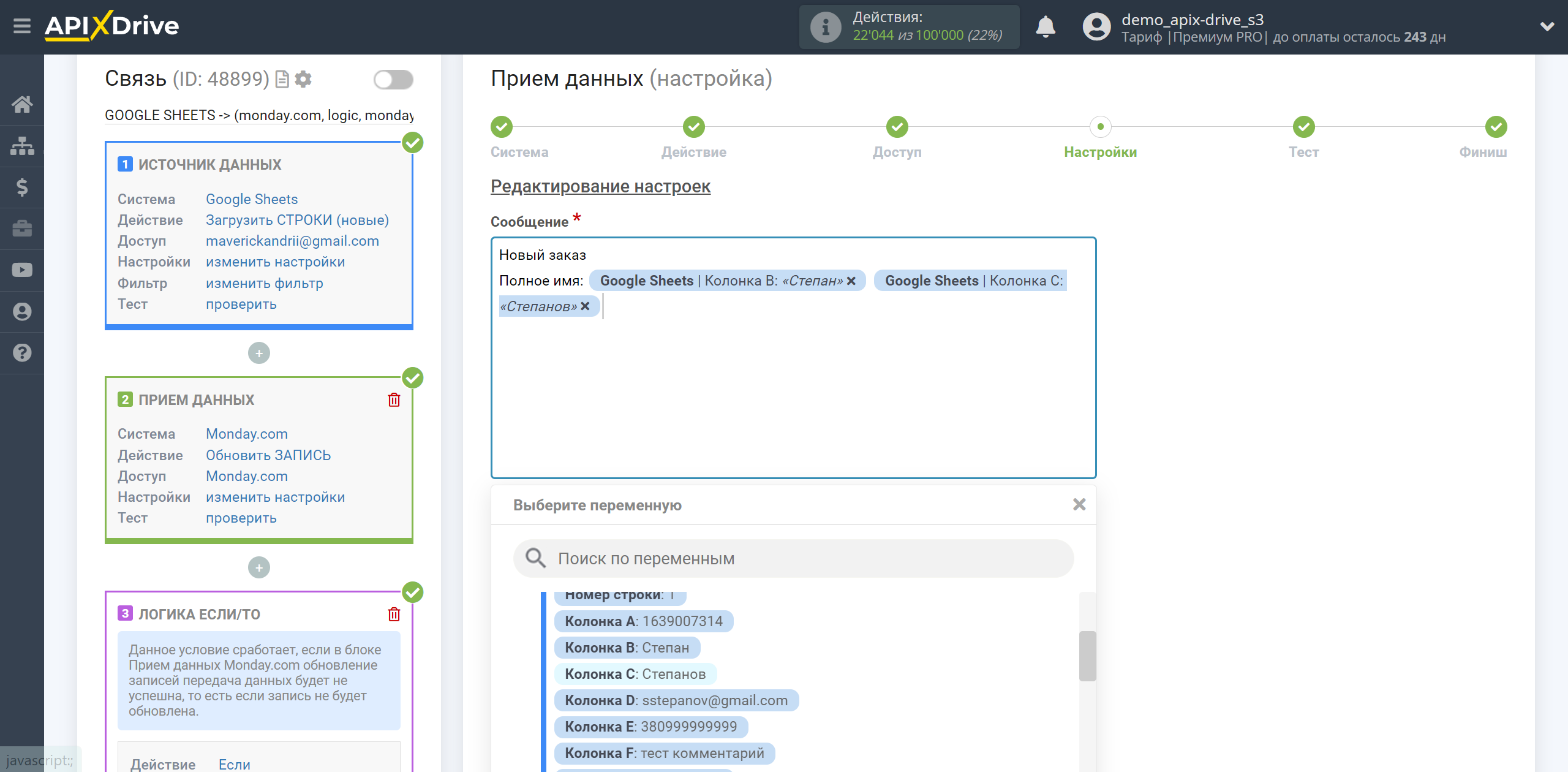The width and height of the screenshot is (1568, 772).
Task: Open the billing dollar sidebar icon
Action: [22, 187]
